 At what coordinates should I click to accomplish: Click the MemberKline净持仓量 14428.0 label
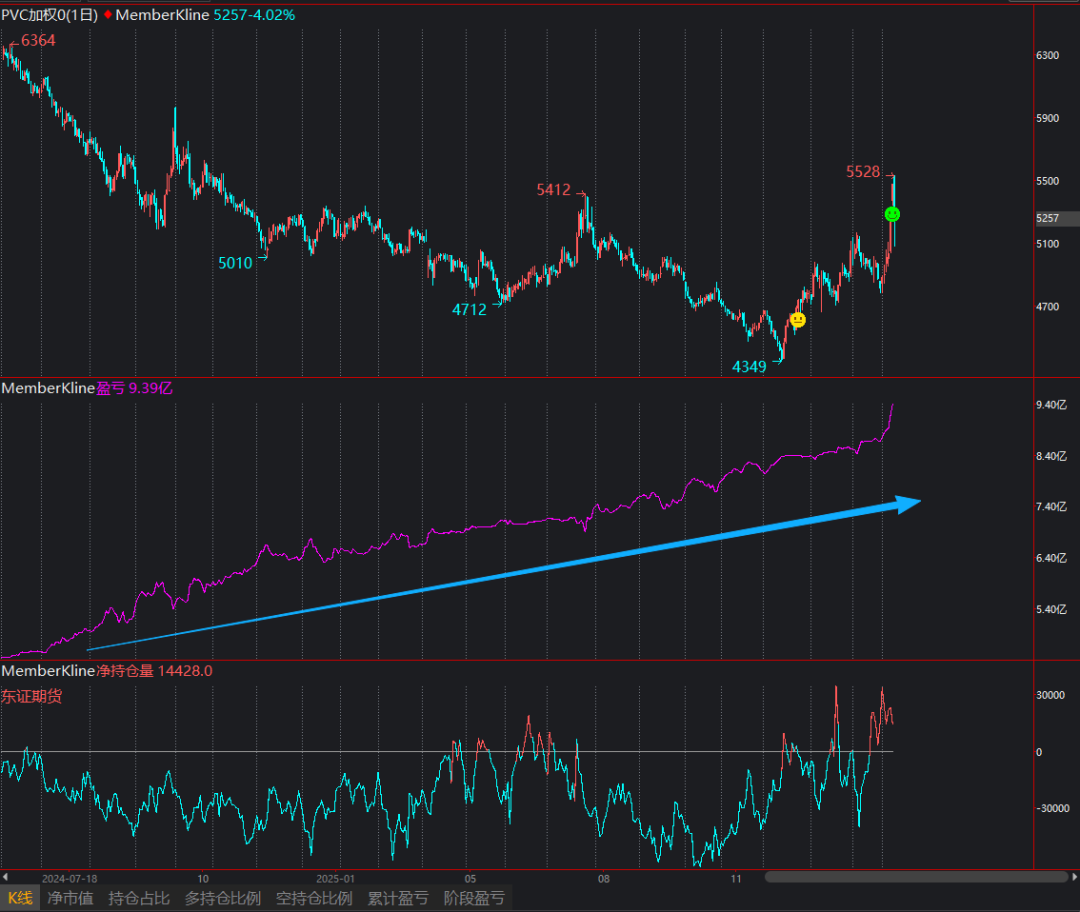[107, 671]
